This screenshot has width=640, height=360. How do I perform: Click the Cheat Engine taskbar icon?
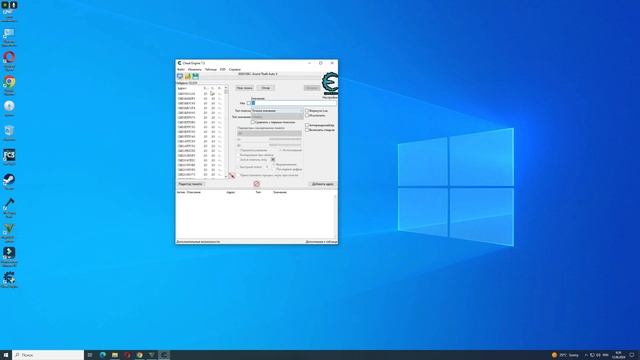click(164, 355)
